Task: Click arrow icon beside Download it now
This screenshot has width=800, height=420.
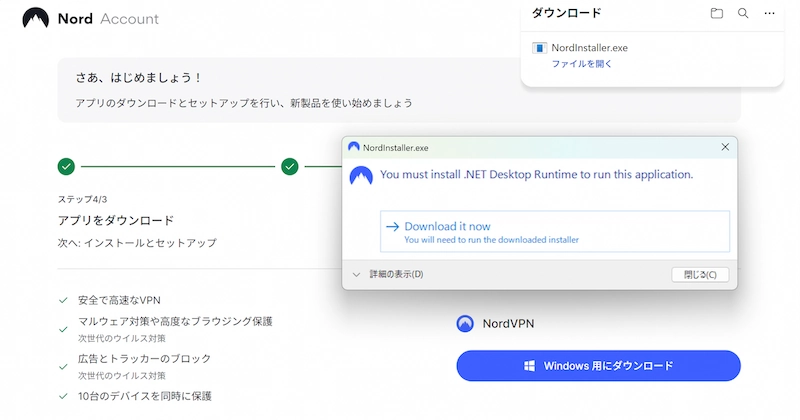Action: tap(392, 227)
